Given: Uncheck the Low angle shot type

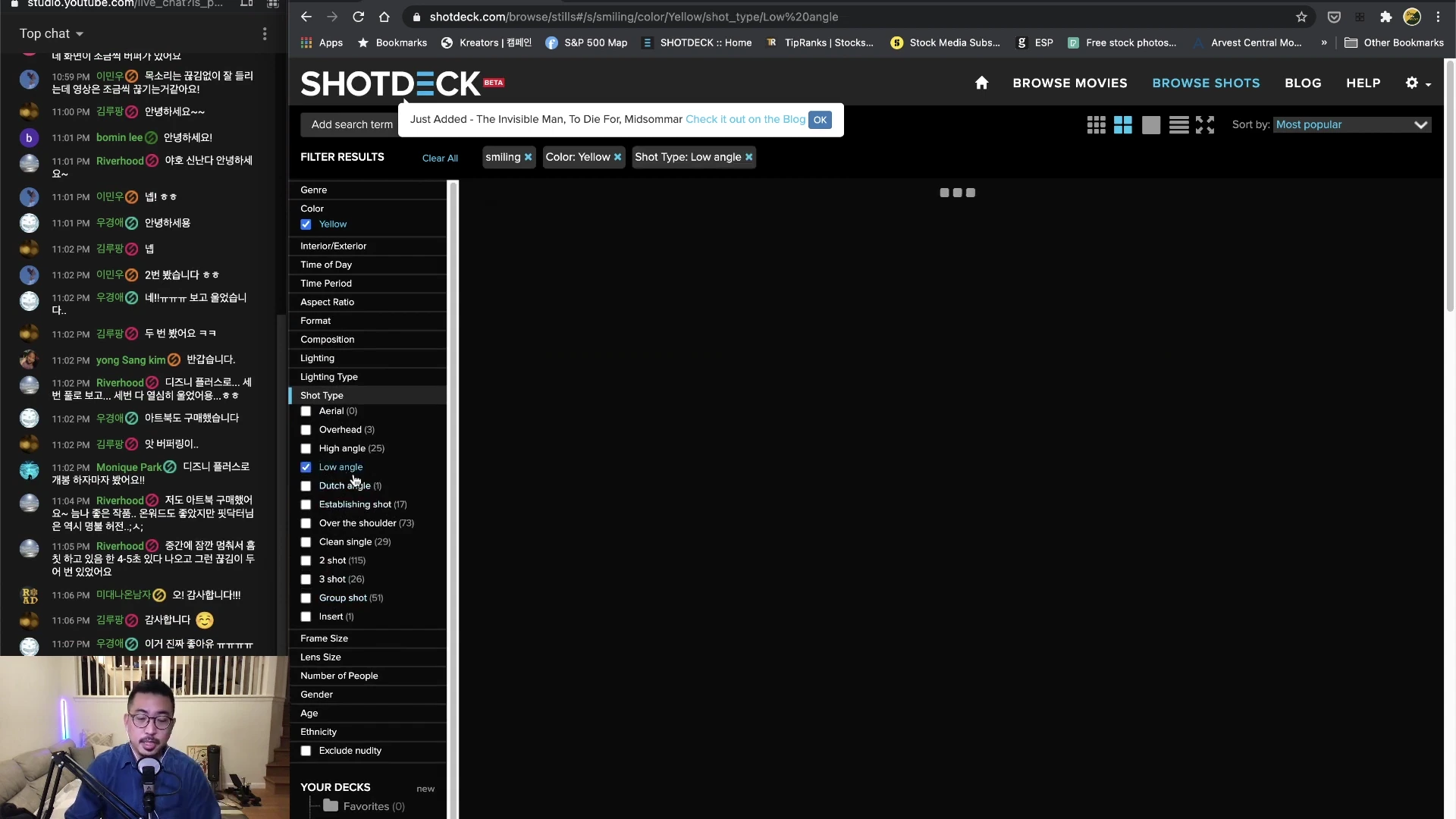Looking at the screenshot, I should point(306,467).
